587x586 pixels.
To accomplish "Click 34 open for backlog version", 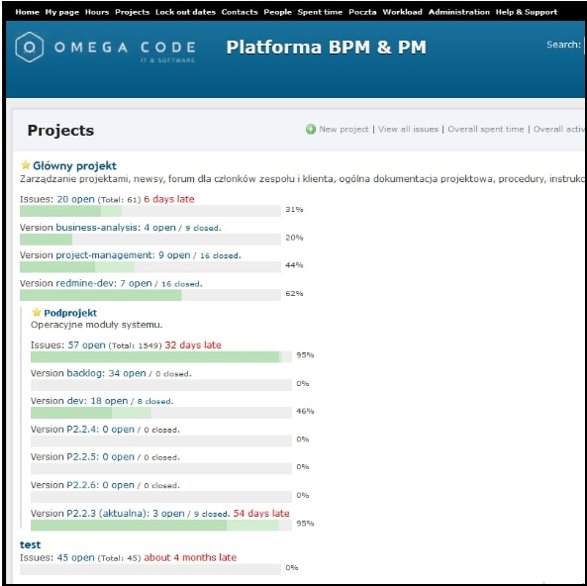I will tap(127, 373).
